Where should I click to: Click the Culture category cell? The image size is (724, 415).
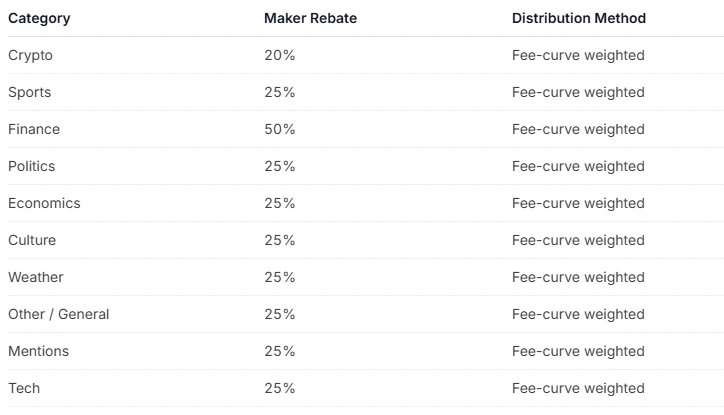click(x=32, y=240)
